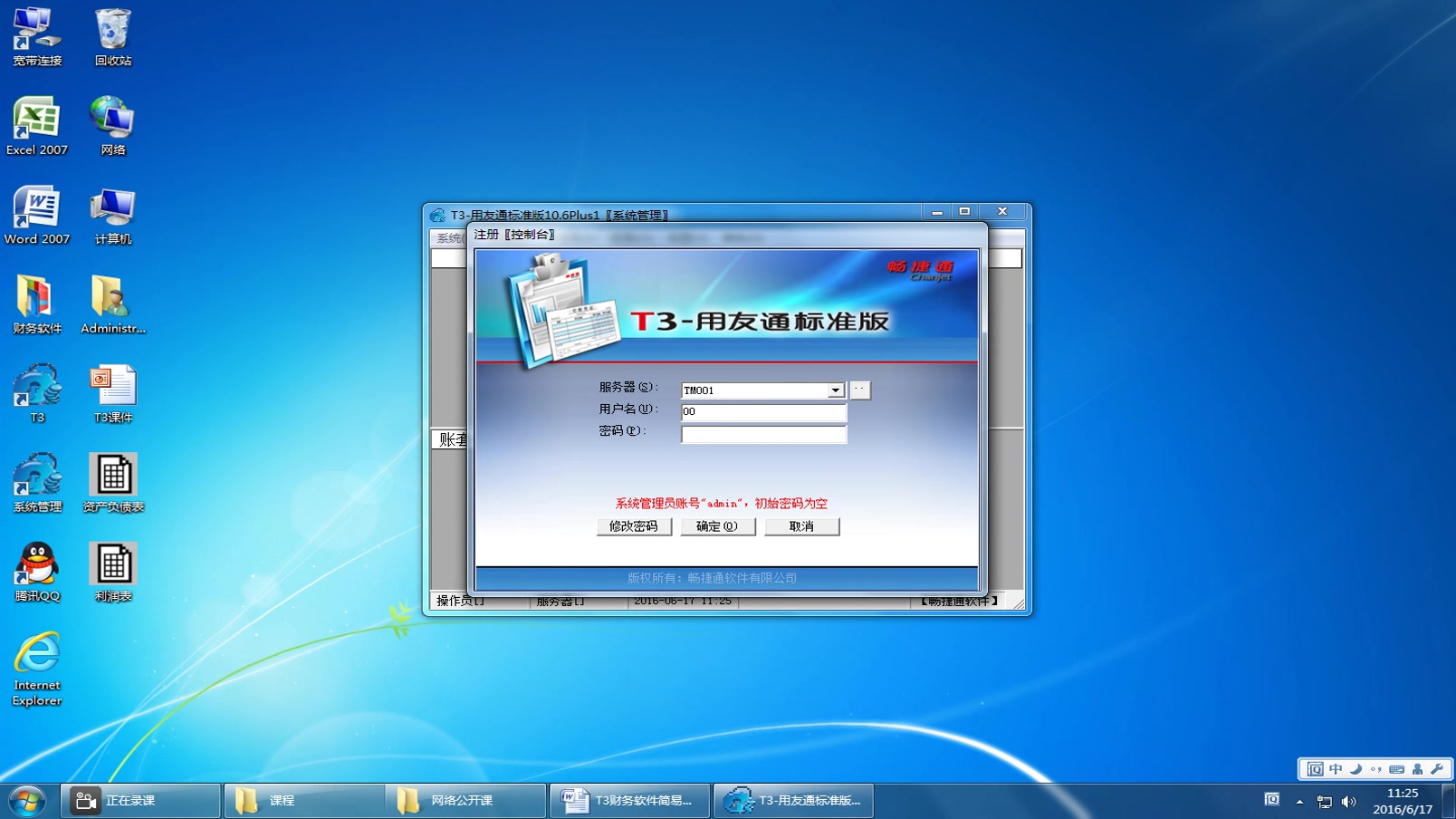Screen dimensions: 1456x819
Task: Switch to T3财务软件简易 Word document taskbar item
Action: coord(629,801)
